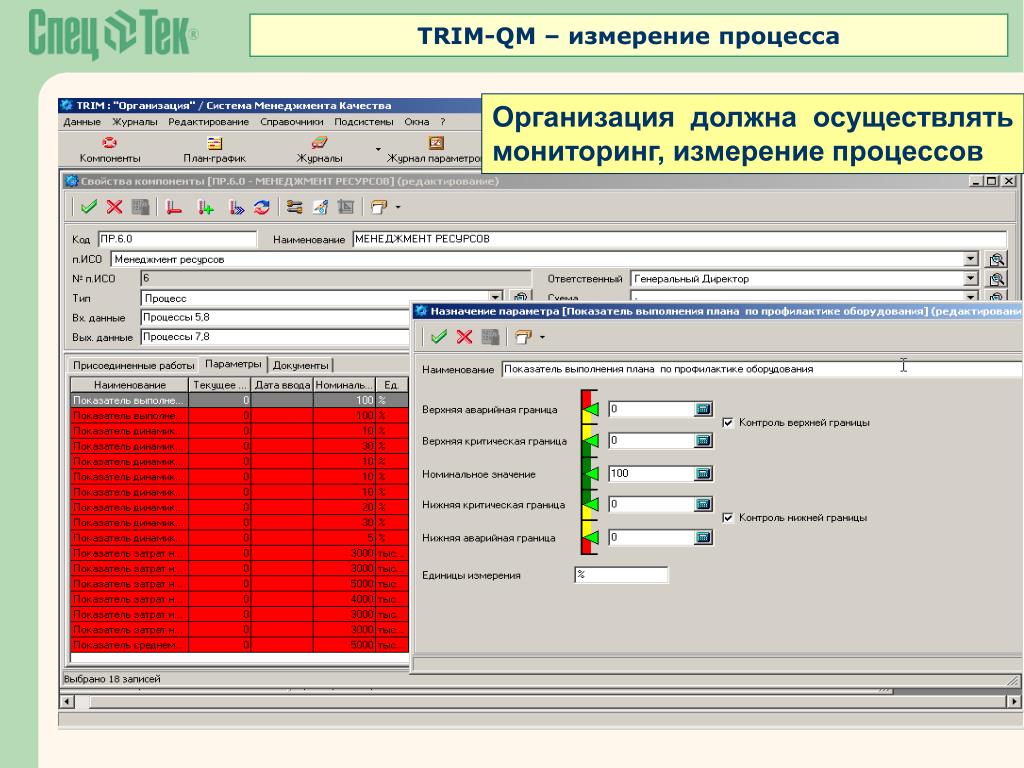
Task: Click the Код field containing ПР.6.0
Action: (177, 239)
